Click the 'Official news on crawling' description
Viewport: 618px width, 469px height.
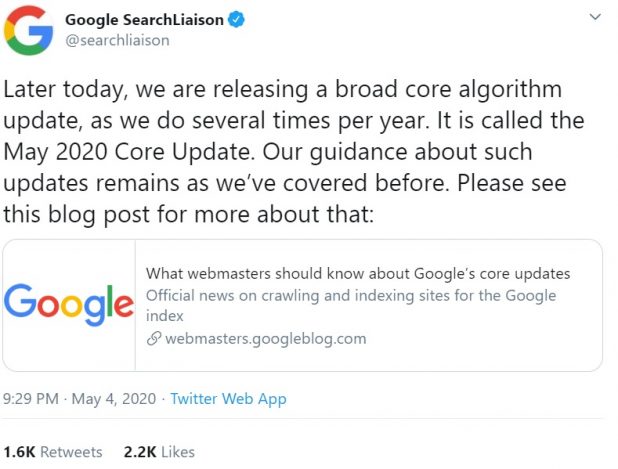[x=351, y=305]
